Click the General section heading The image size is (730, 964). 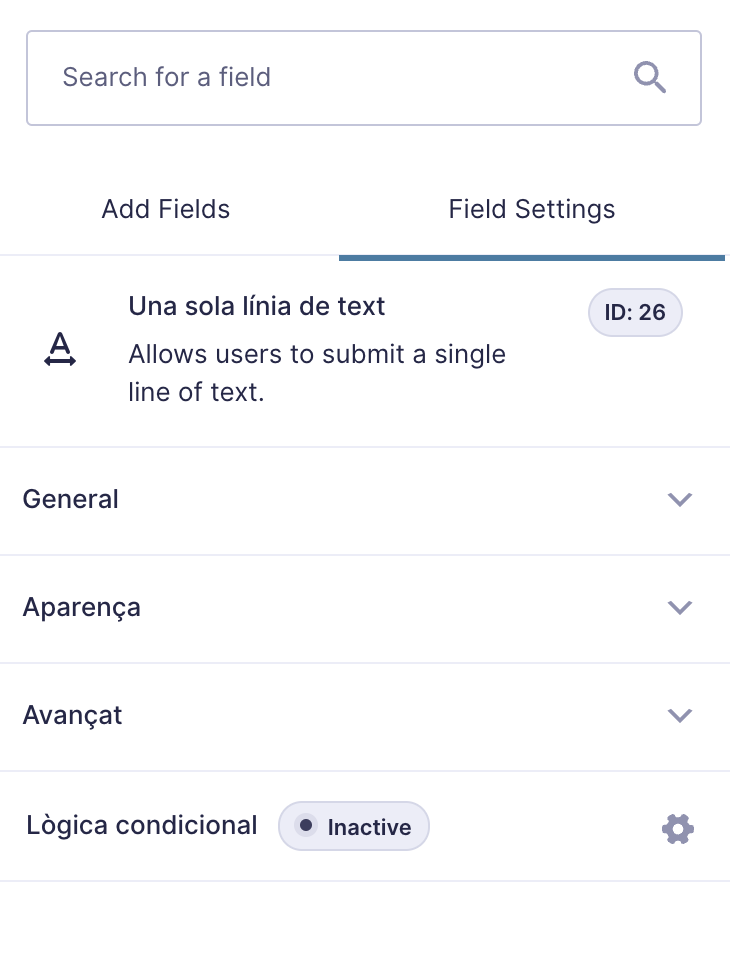71,499
